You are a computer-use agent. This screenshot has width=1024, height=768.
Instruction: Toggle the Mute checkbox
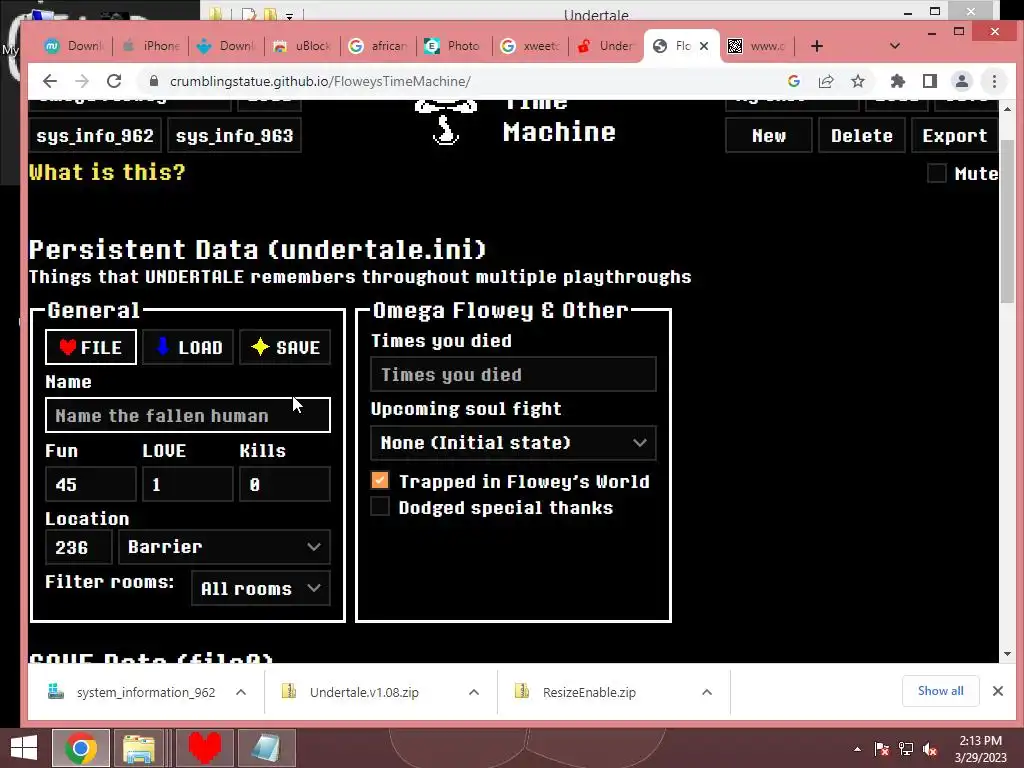pos(936,173)
